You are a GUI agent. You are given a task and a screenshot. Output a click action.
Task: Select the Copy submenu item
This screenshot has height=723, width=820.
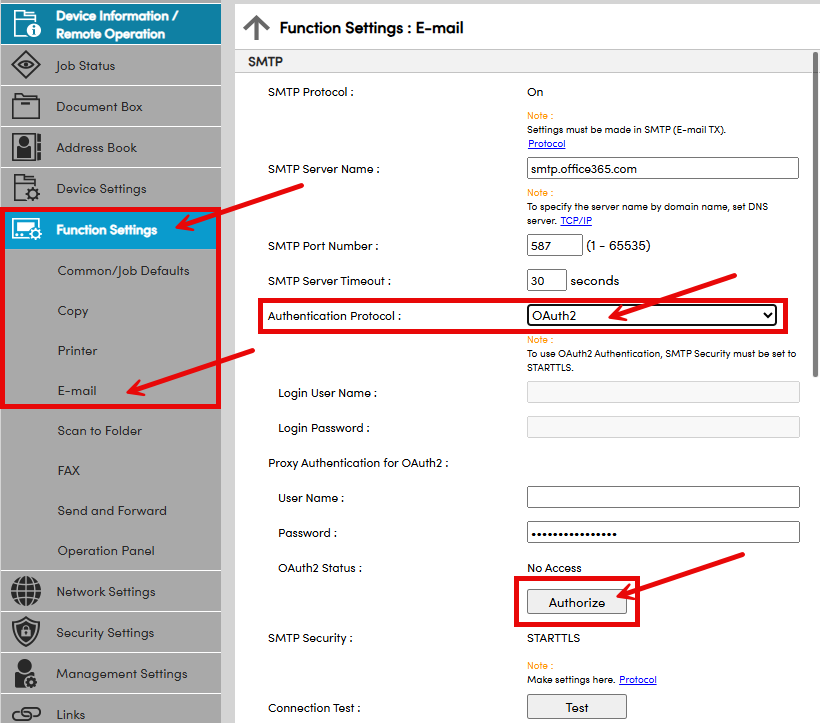pos(73,311)
